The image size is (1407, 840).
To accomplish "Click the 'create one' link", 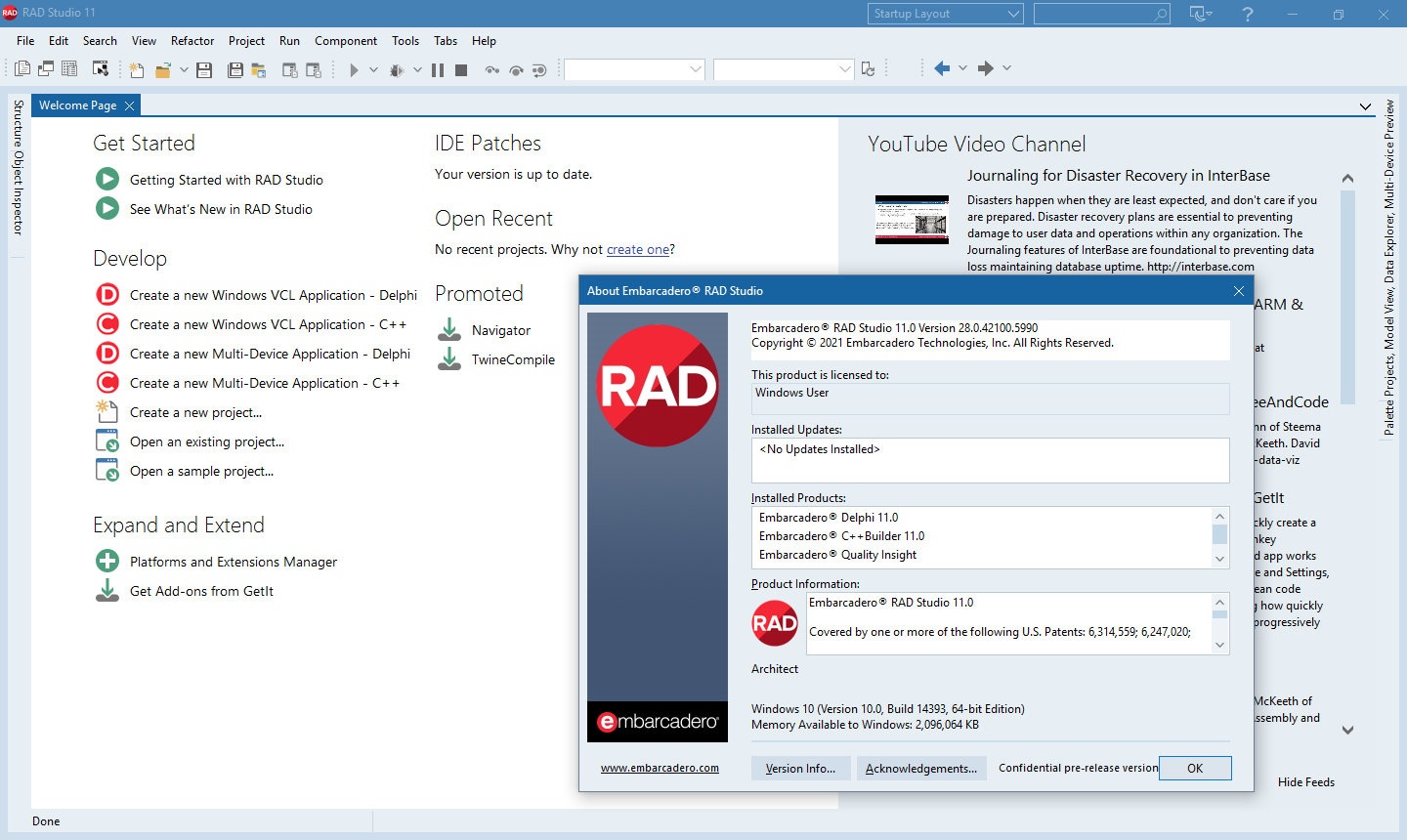I will (x=638, y=249).
